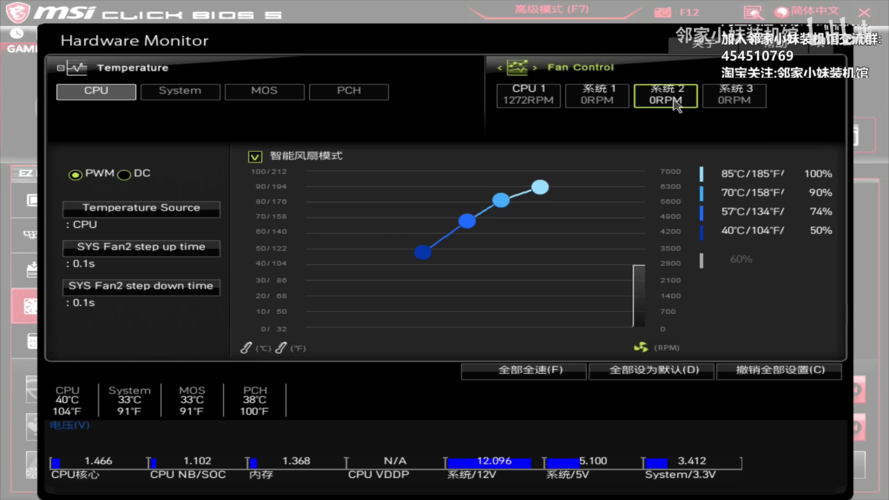This screenshot has width=889, height=500.
Task: Open SYS Fan2 step up time setting
Action: pyautogui.click(x=141, y=247)
